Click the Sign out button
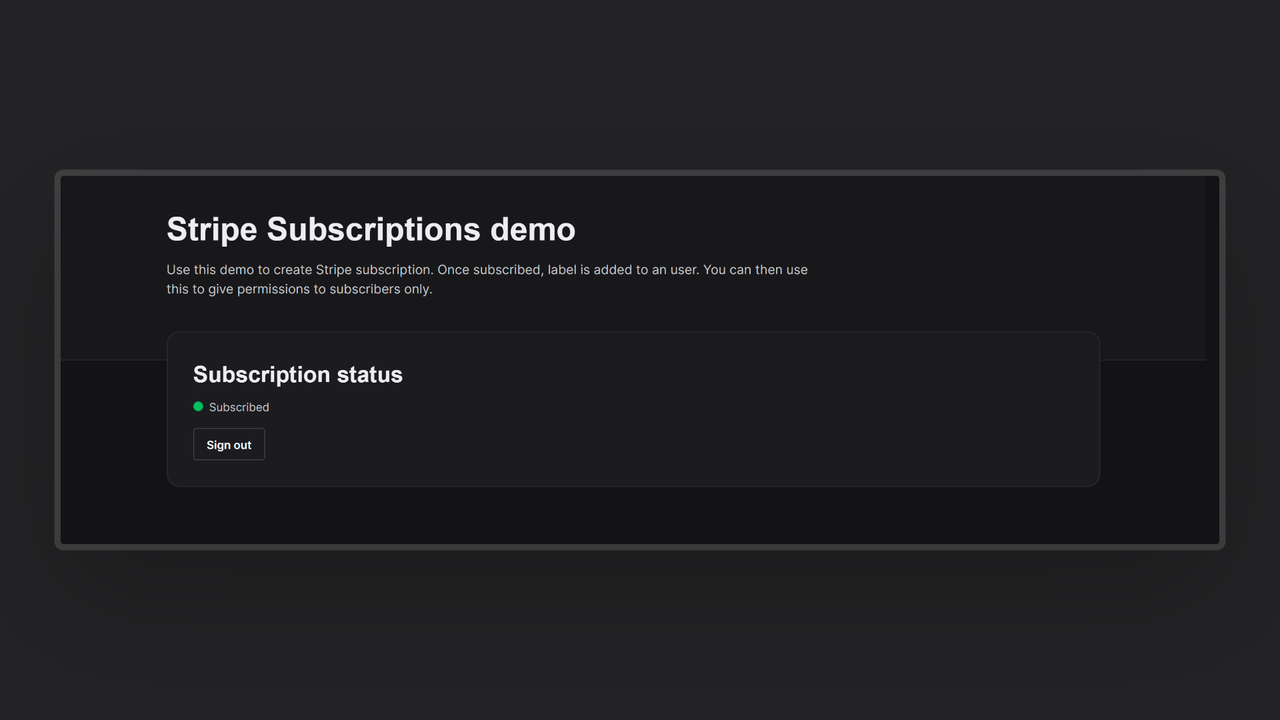This screenshot has width=1280, height=720. point(229,445)
